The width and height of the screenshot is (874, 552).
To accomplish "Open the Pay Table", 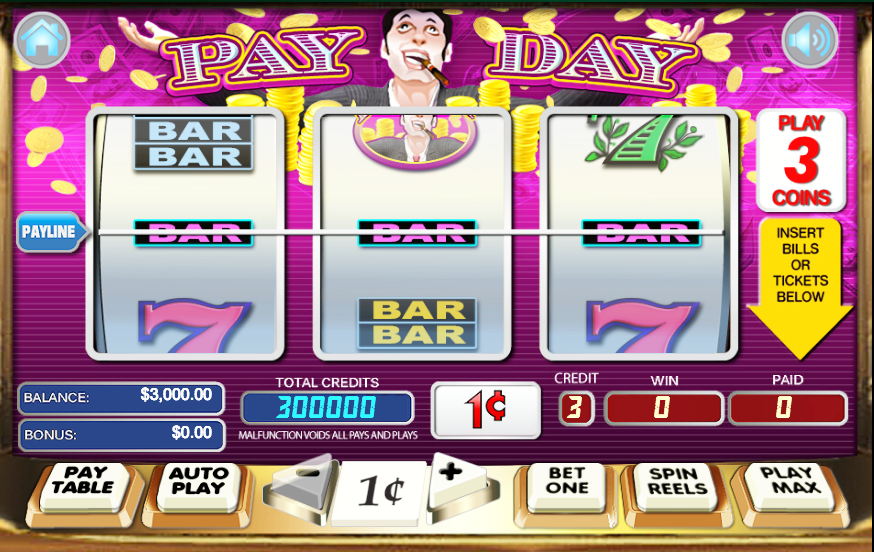I will [x=84, y=486].
